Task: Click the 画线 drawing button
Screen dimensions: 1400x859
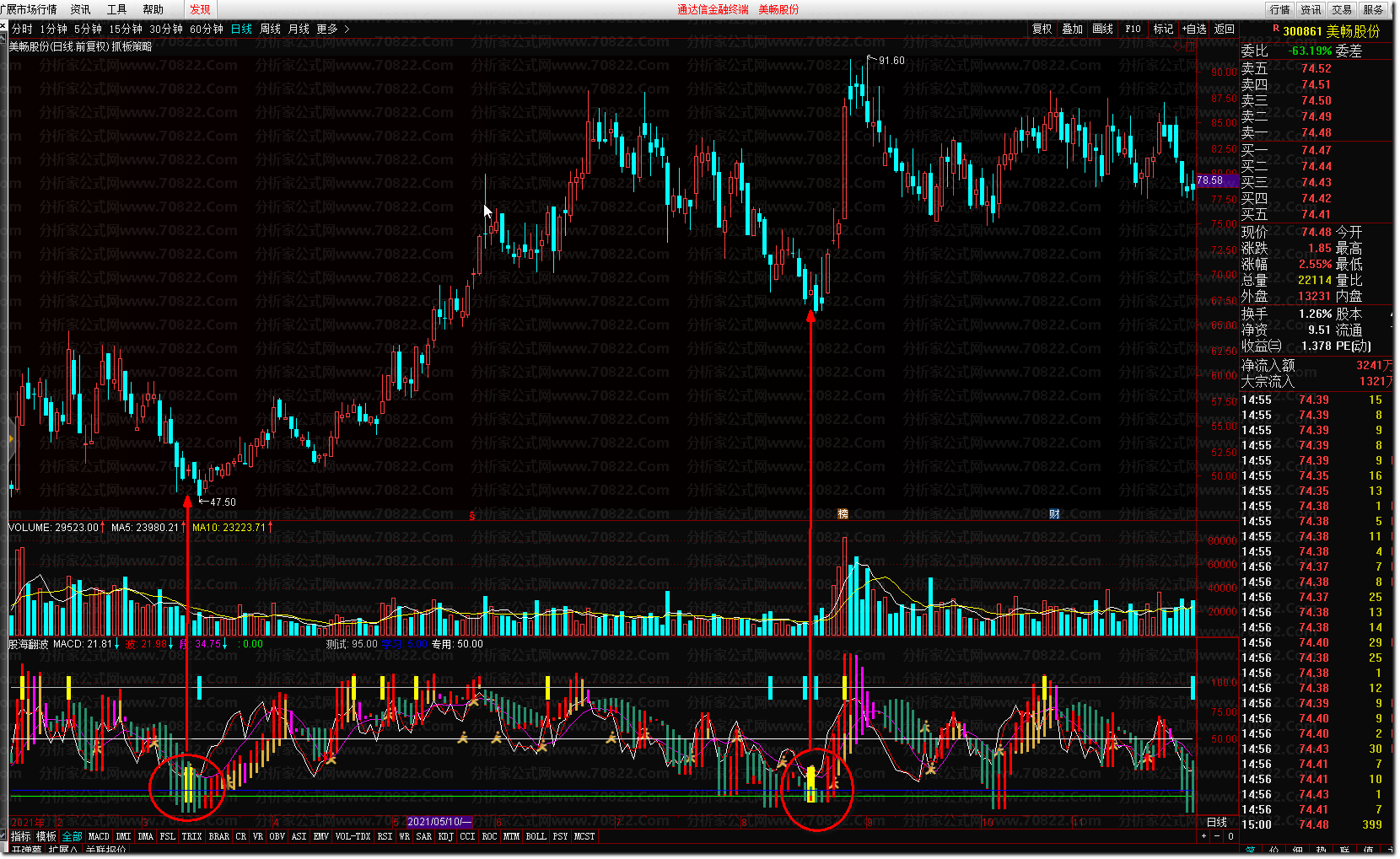Action: [1102, 29]
